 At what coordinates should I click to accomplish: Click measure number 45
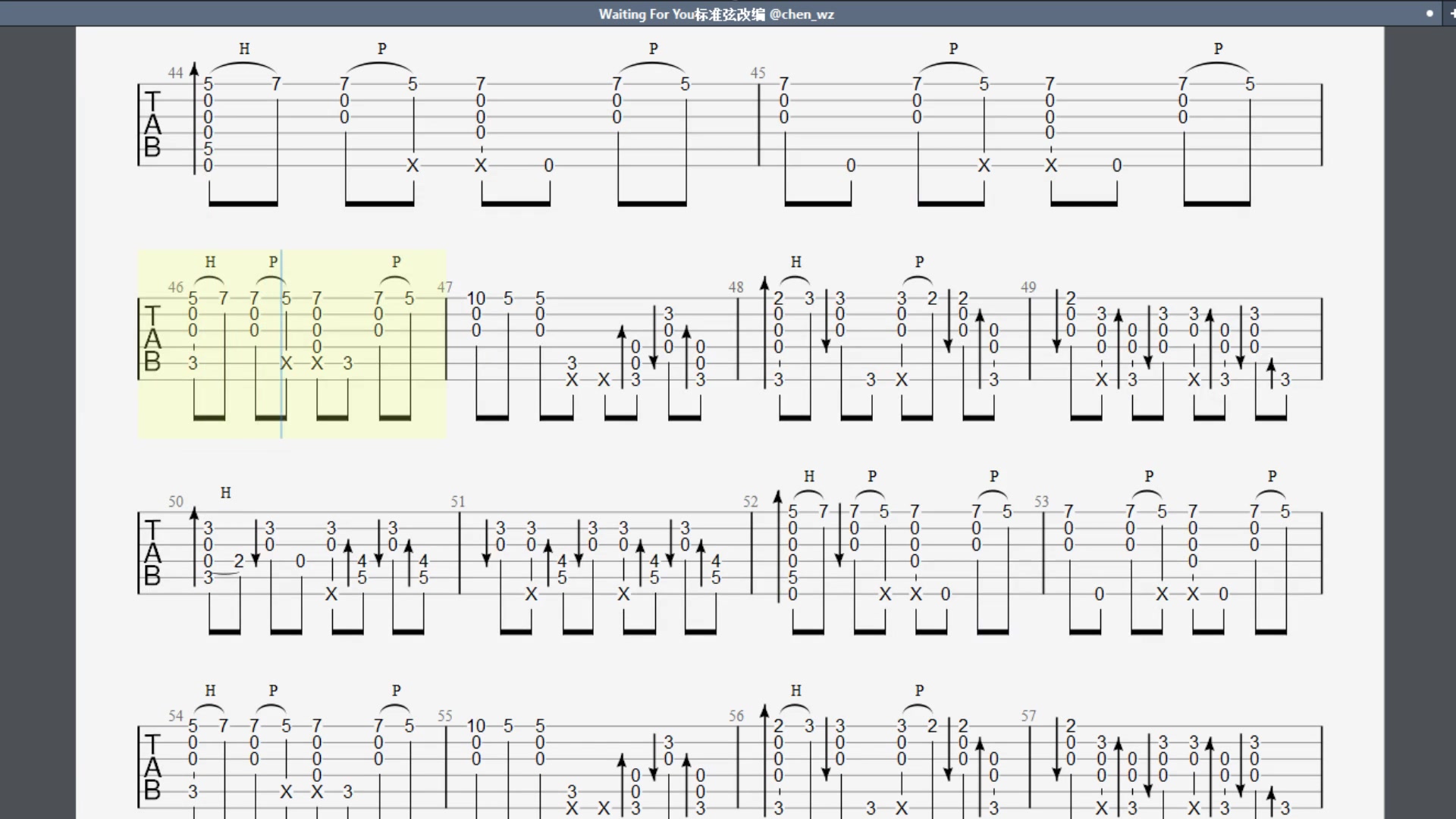[758, 73]
